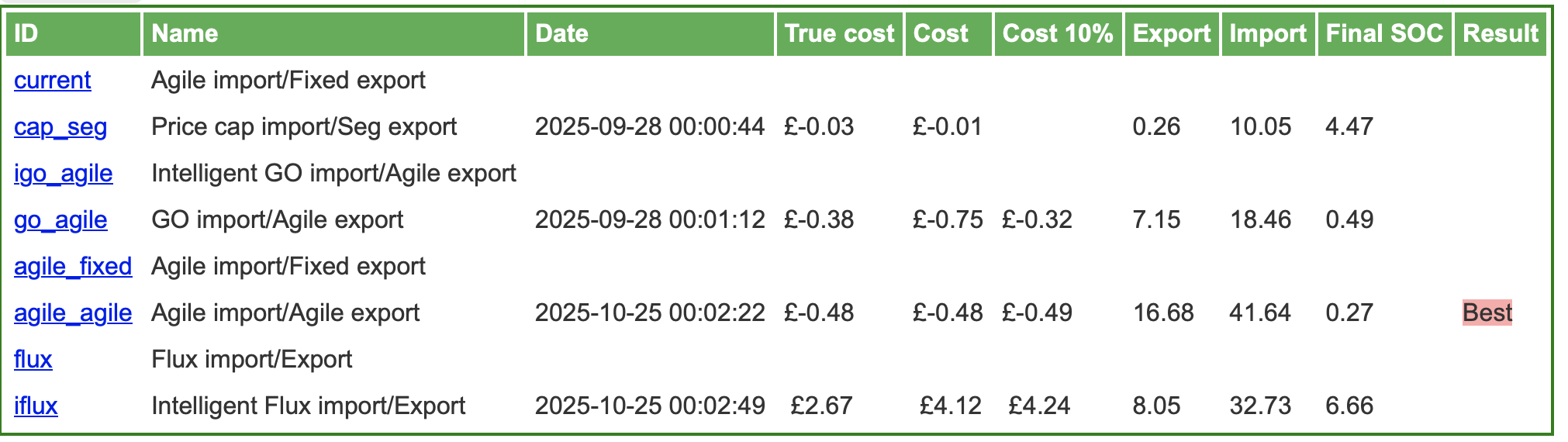Select the agile_agile date 2025-10-25 00:02:22 cell
Image resolution: width=1568 pixels, height=442 pixels.
[x=650, y=313]
